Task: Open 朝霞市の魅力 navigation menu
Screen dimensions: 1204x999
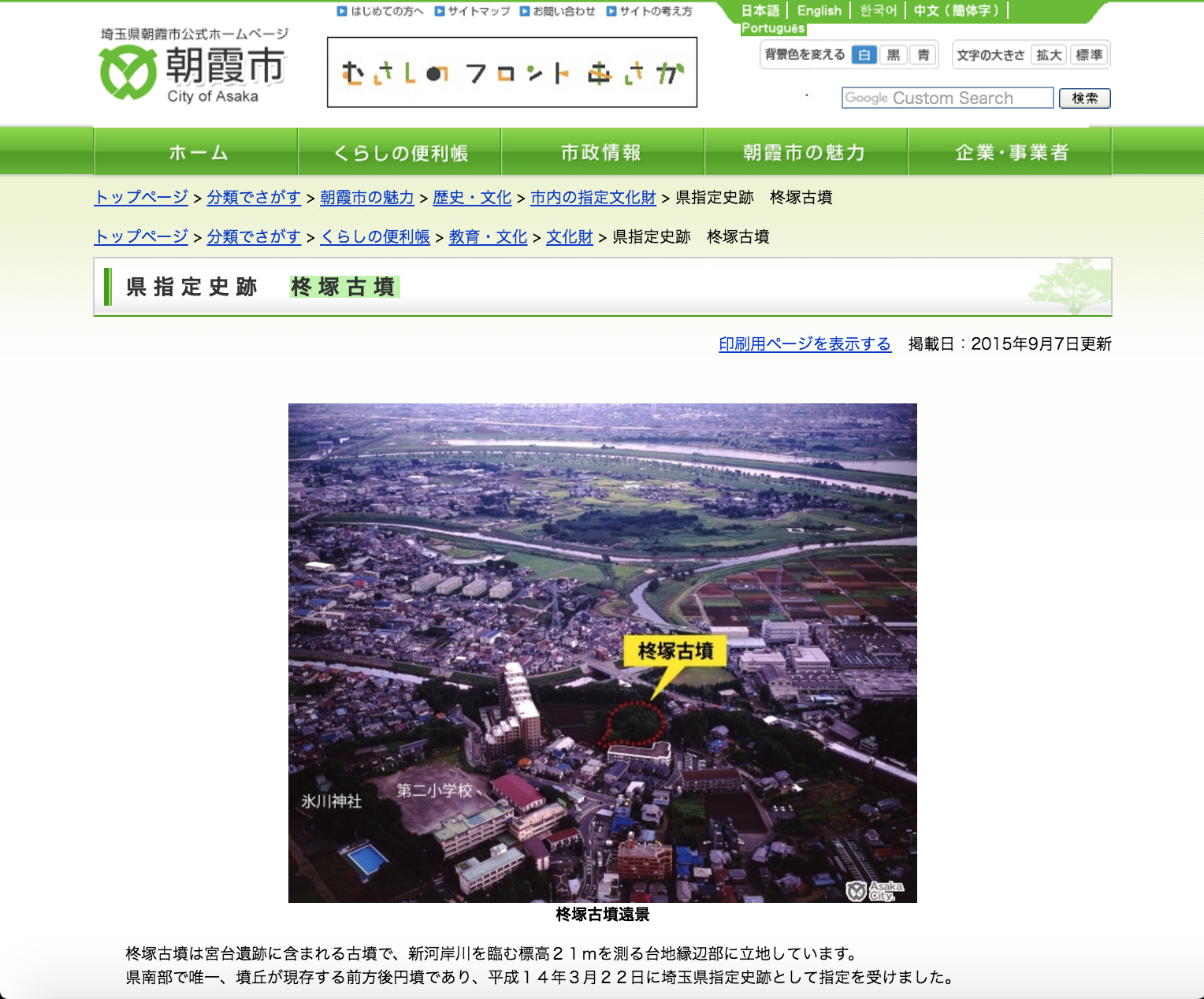Action: point(806,151)
